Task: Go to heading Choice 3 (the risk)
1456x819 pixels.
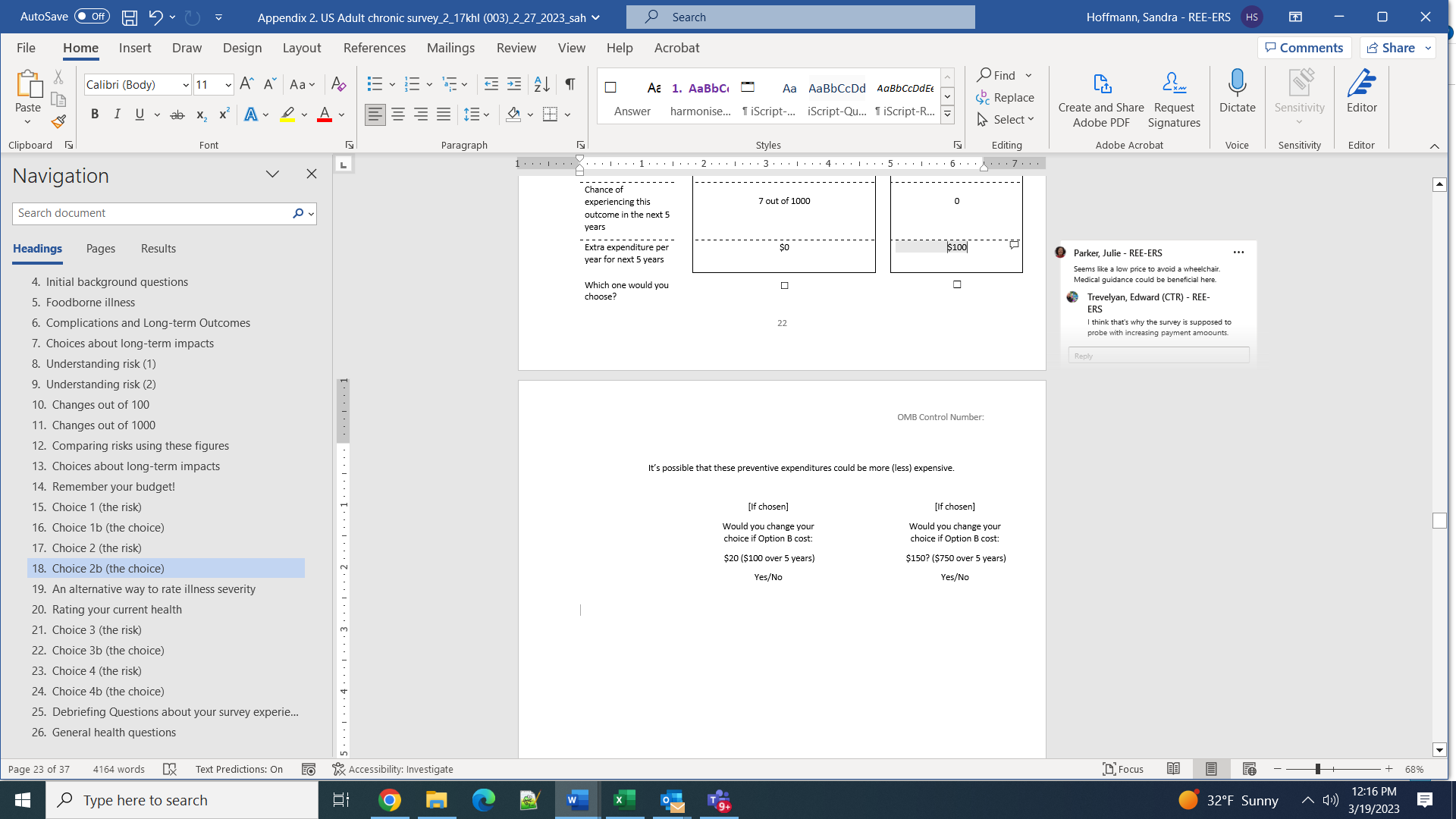Action: click(96, 630)
